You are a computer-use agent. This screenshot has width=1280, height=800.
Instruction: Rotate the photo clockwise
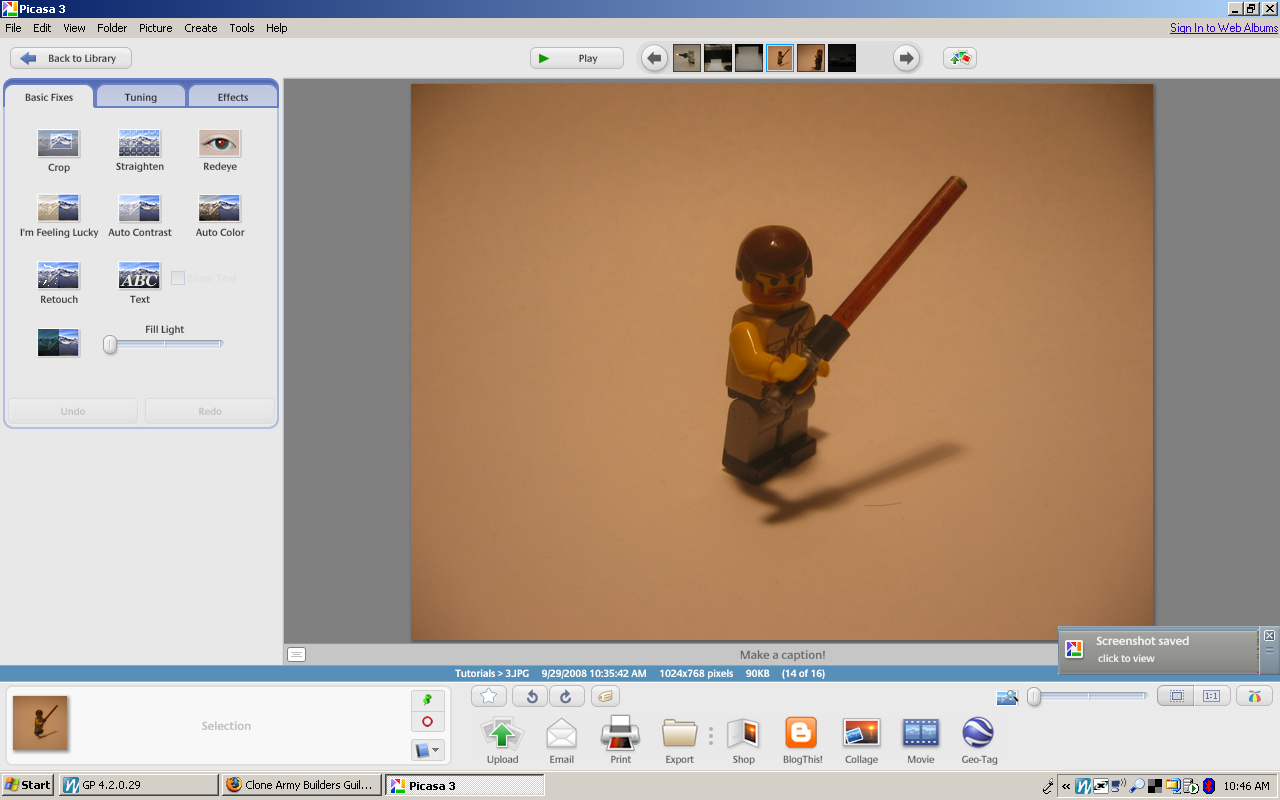pyautogui.click(x=565, y=696)
